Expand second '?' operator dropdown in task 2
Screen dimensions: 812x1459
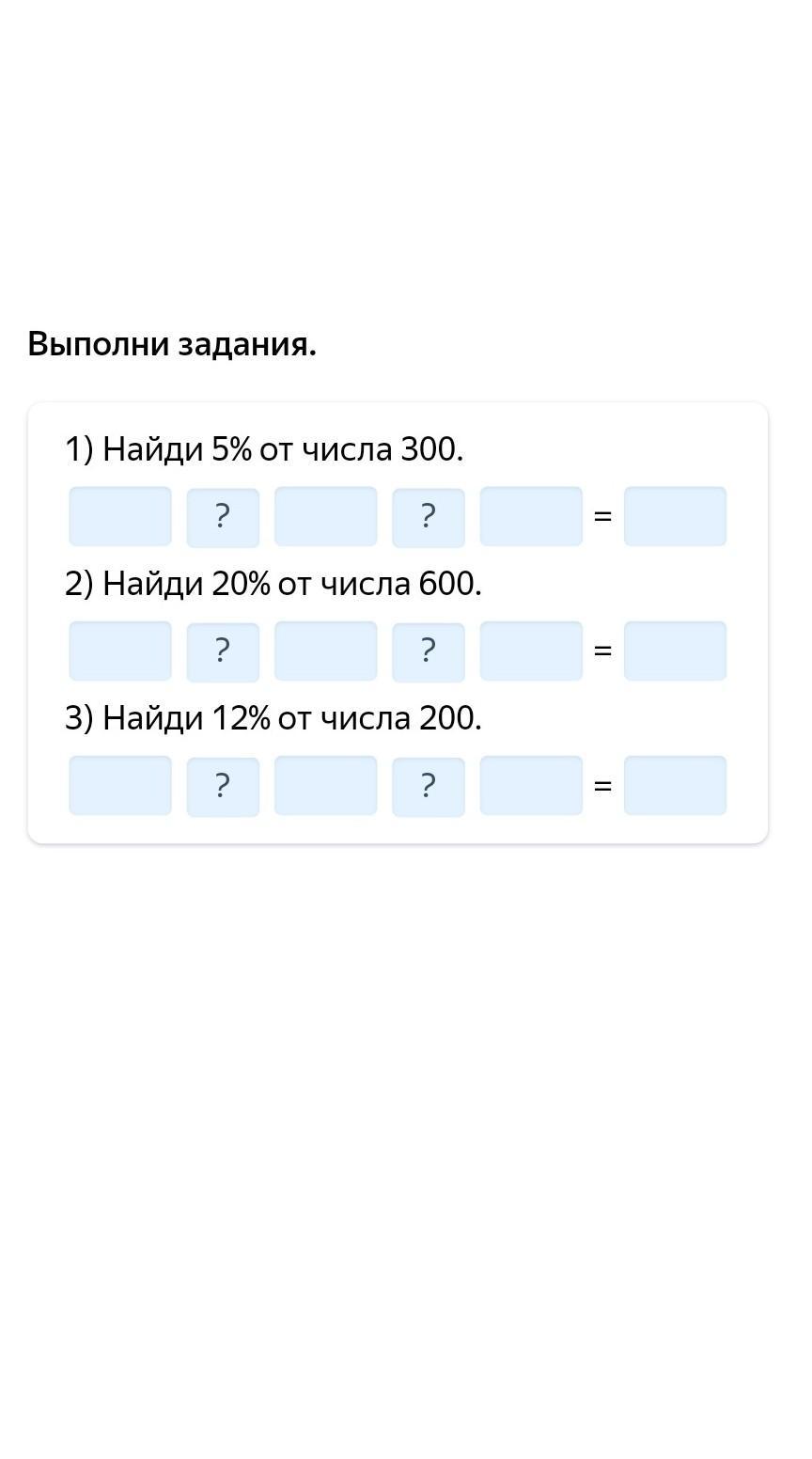pos(429,652)
